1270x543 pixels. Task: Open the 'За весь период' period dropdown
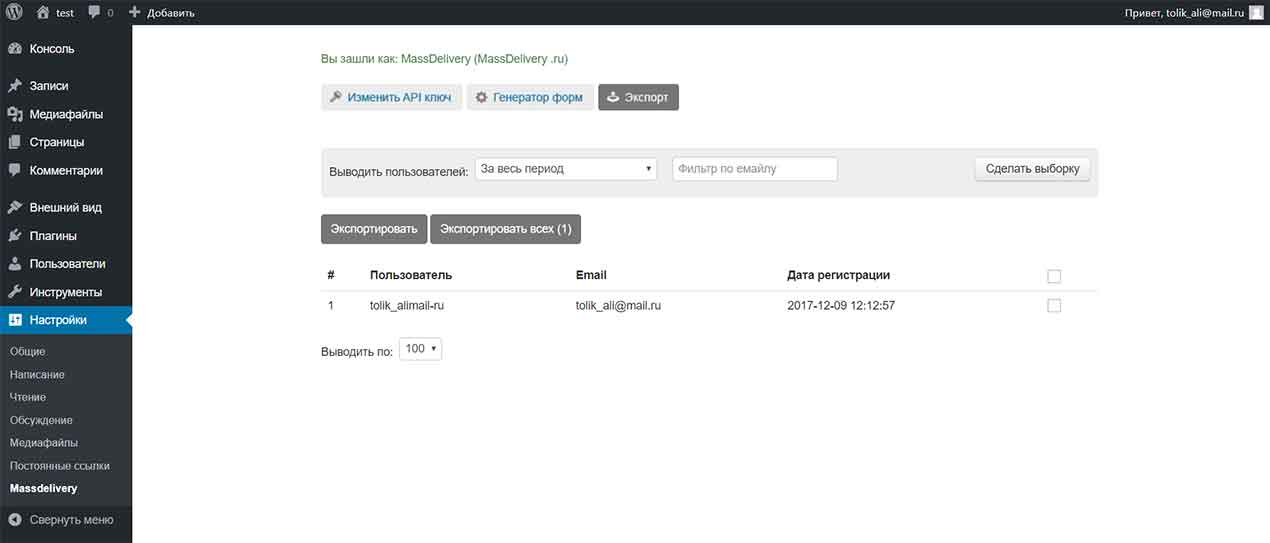pos(565,169)
